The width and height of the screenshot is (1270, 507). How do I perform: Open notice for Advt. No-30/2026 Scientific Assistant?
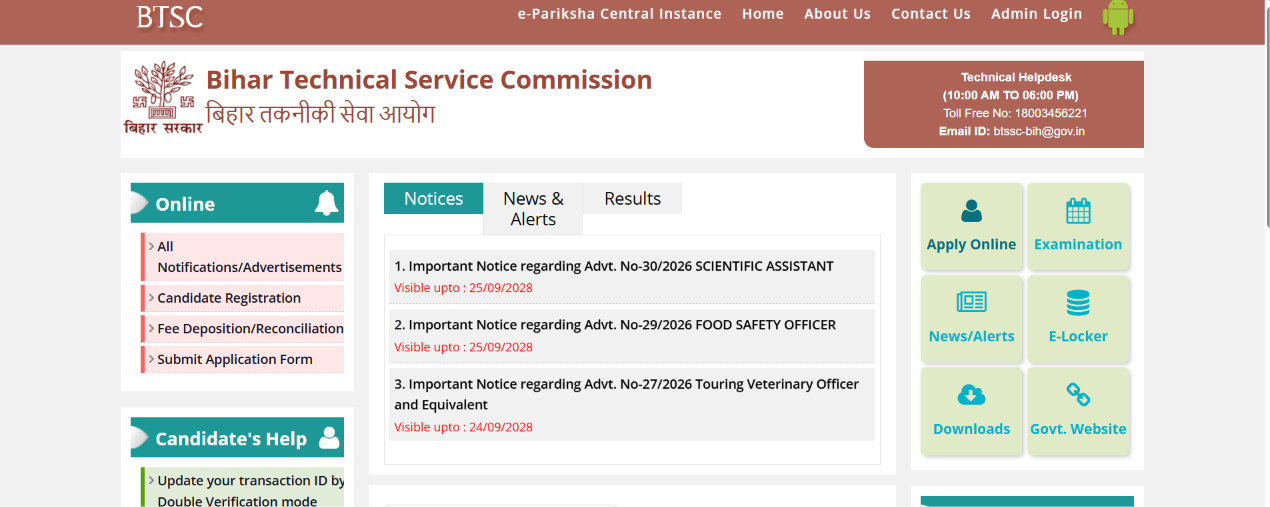click(x=614, y=266)
